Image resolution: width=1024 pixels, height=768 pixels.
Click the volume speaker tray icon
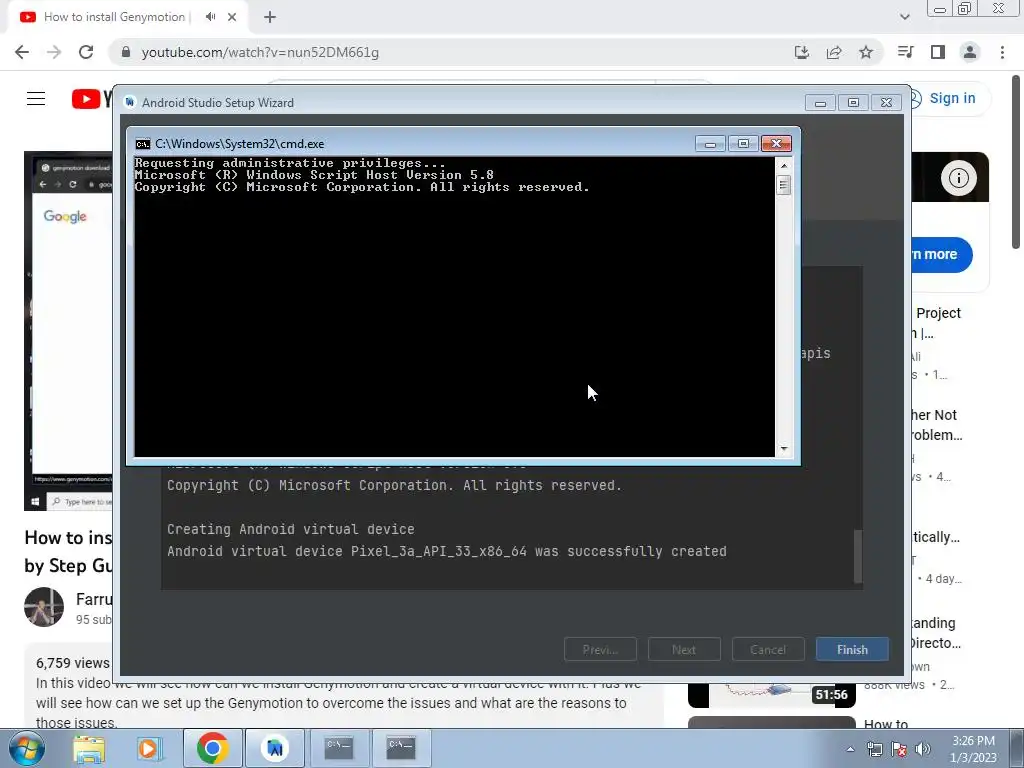[x=923, y=749]
